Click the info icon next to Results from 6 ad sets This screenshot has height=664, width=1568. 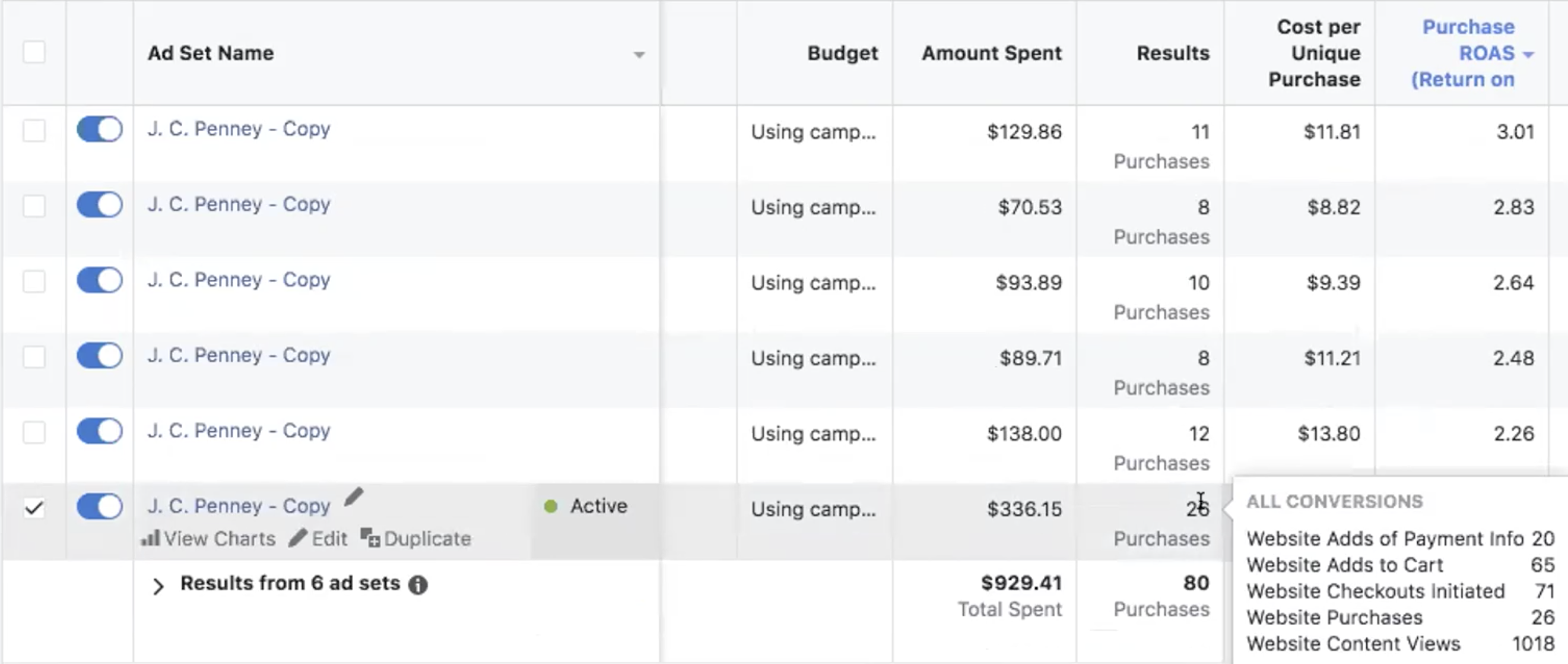click(x=418, y=584)
